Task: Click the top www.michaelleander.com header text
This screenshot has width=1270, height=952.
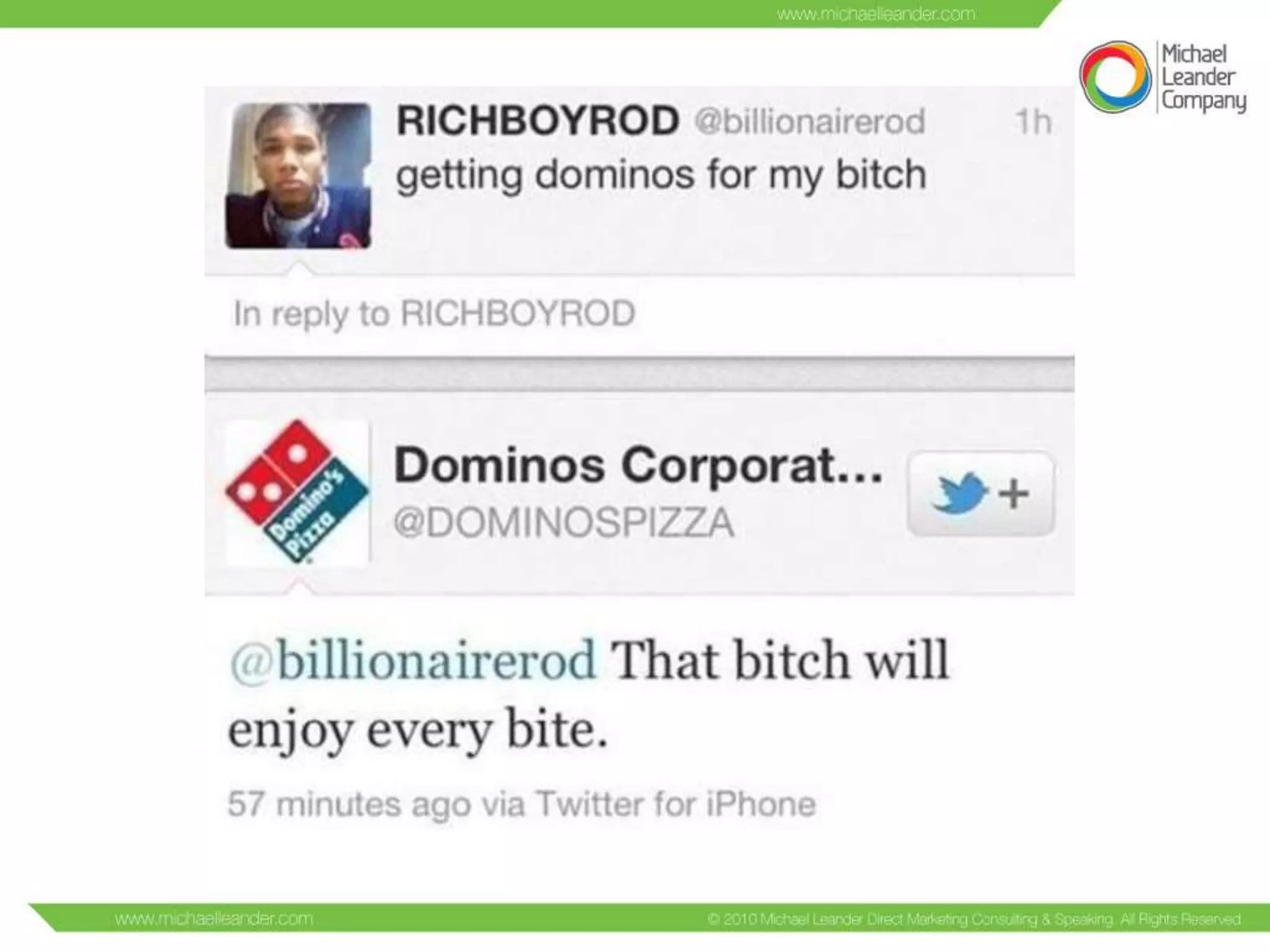Action: coord(876,14)
